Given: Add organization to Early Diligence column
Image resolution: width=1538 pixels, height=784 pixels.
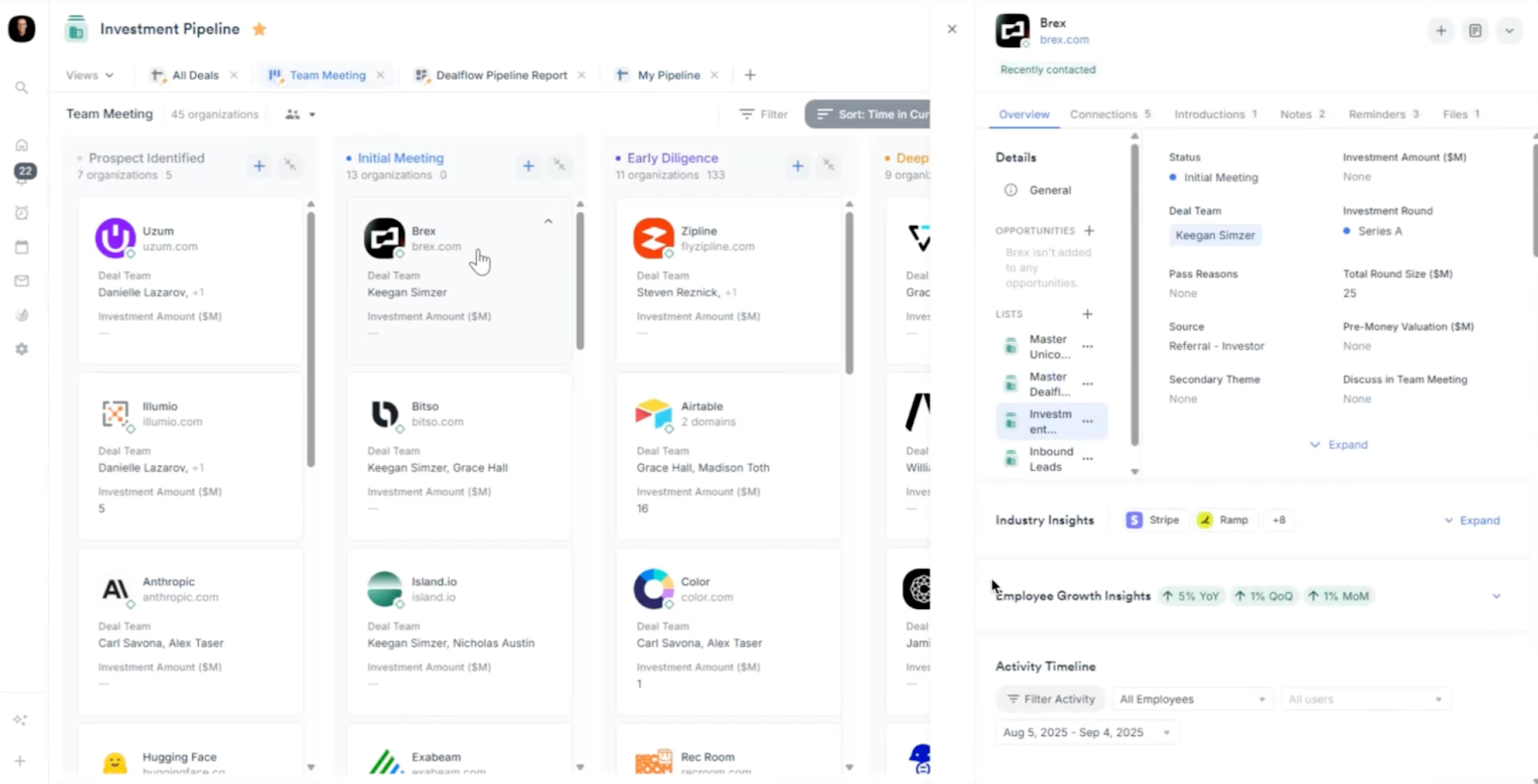Looking at the screenshot, I should [x=797, y=166].
